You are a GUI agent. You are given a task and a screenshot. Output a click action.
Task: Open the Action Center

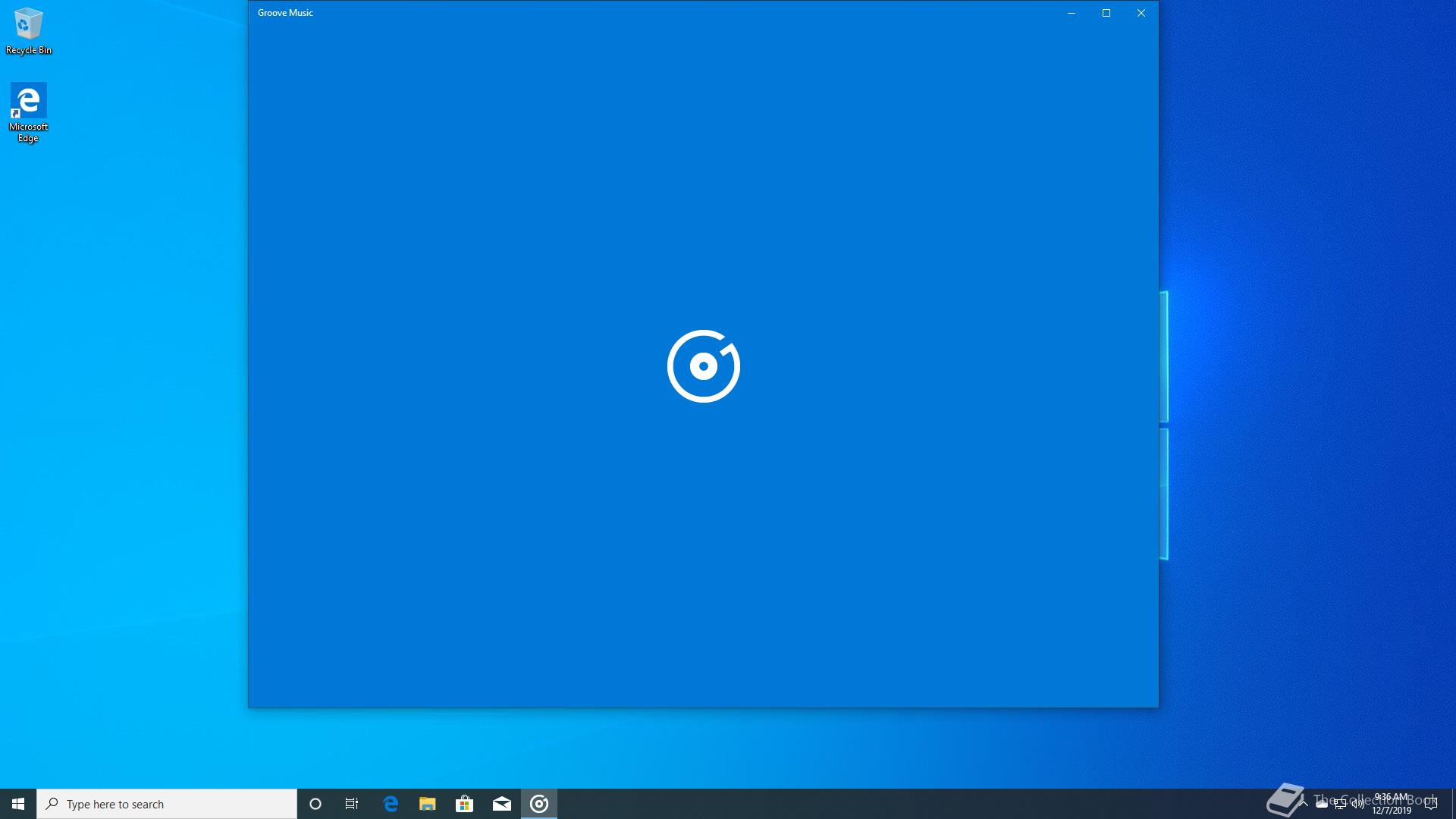coord(1432,804)
